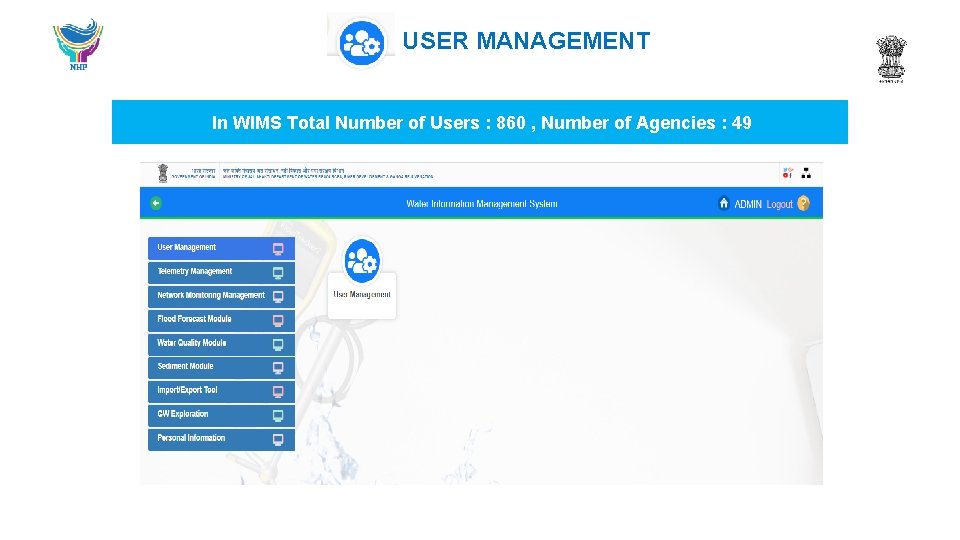Image resolution: width=960 pixels, height=540 pixels.
Task: Click the User Management tile label
Action: pyautogui.click(x=362, y=294)
